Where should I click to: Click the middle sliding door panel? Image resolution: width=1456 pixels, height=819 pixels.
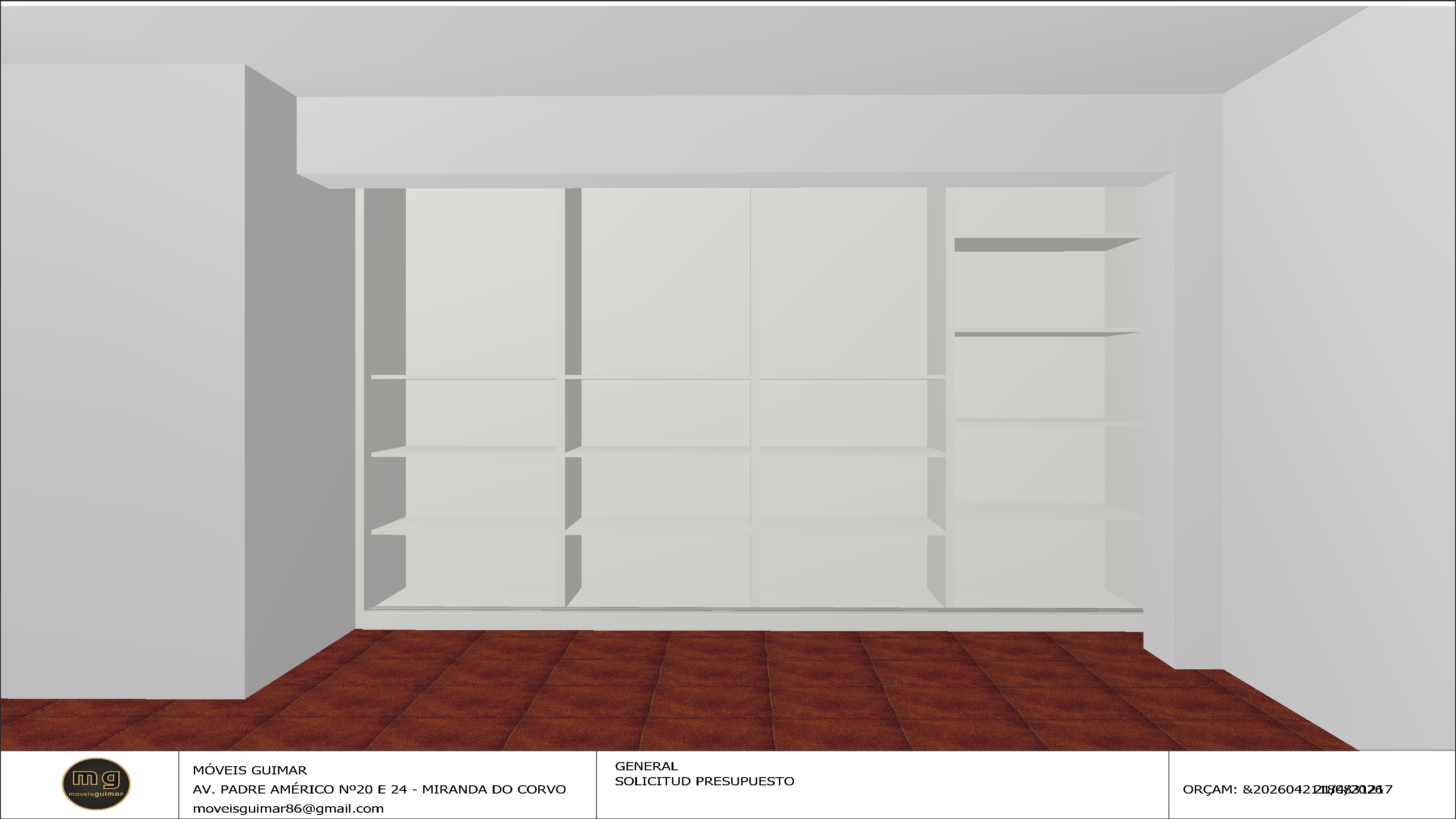665,283
